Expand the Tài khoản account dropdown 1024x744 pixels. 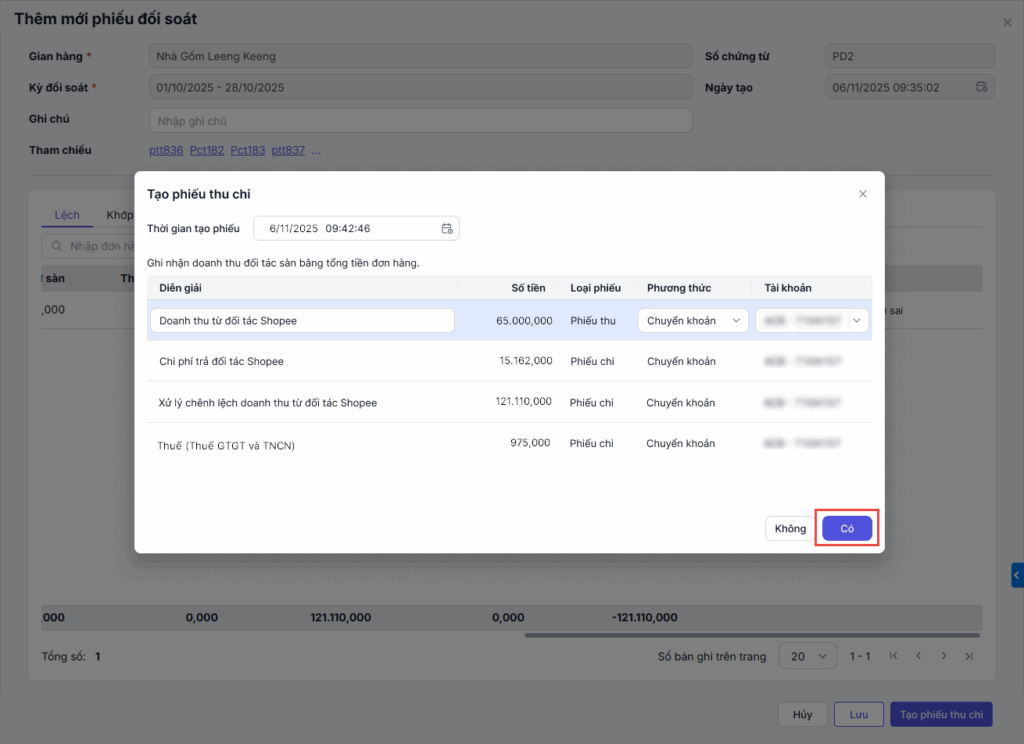(857, 320)
